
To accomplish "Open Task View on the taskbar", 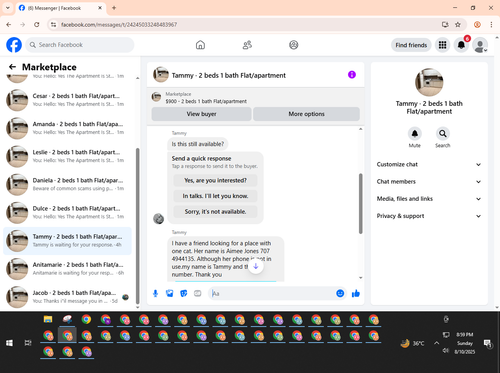I will point(28,343).
